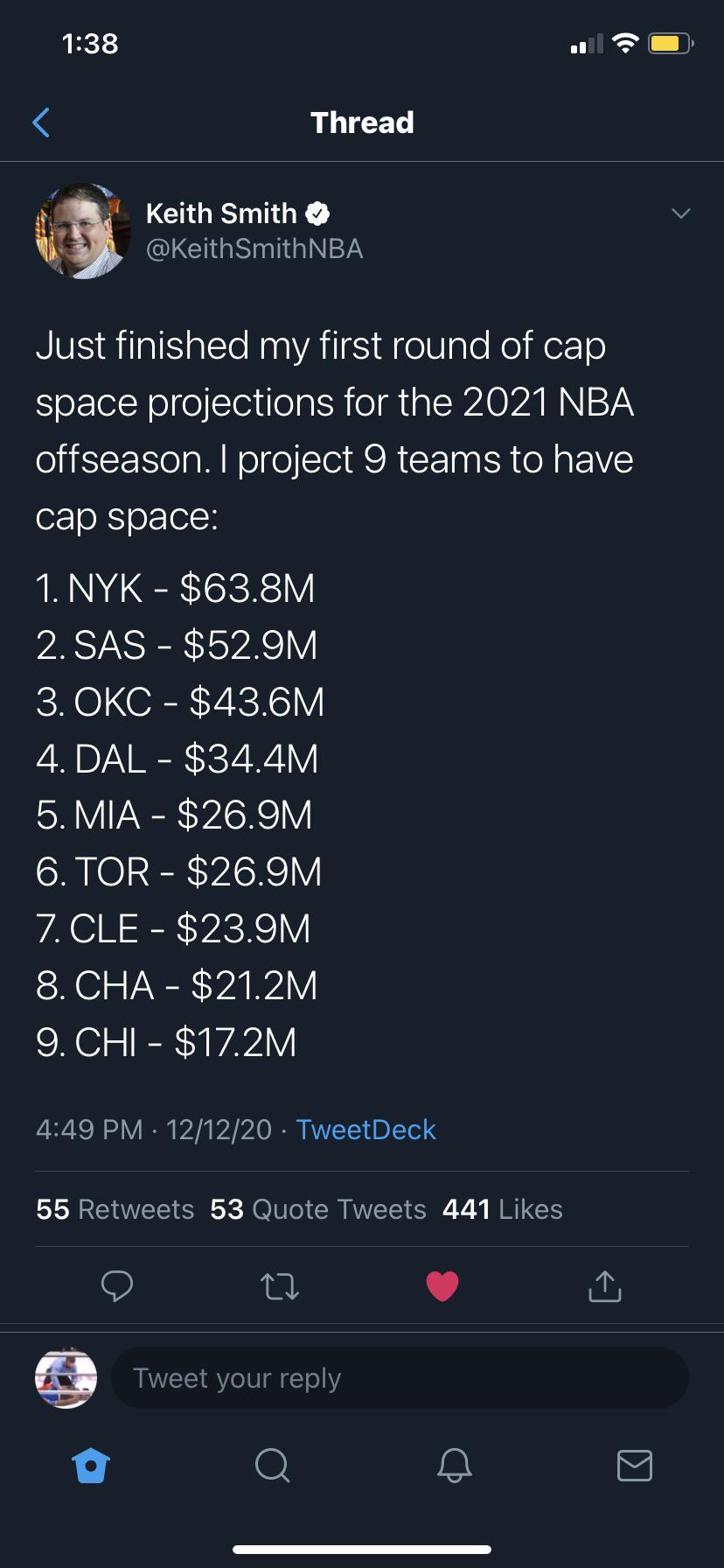Go to the Home tab icon
The width and height of the screenshot is (724, 1568).
(91, 1466)
